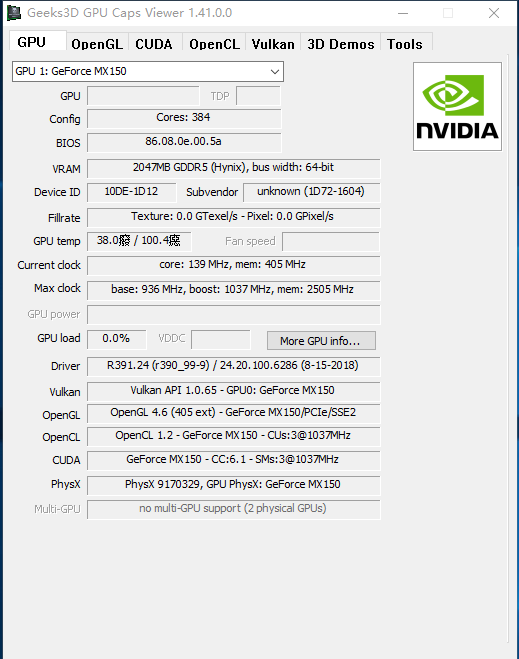Close the GPU Caps Viewer window

click(x=494, y=13)
